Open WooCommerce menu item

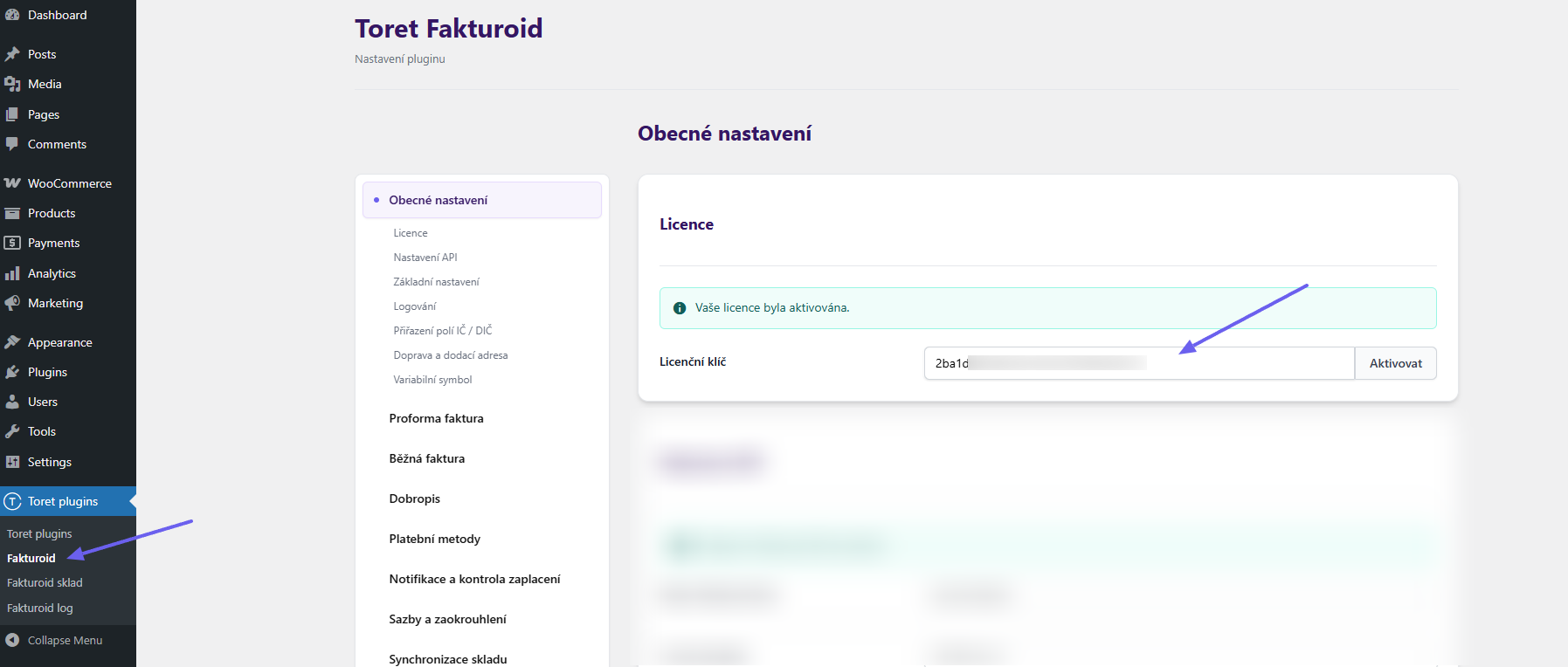68,183
